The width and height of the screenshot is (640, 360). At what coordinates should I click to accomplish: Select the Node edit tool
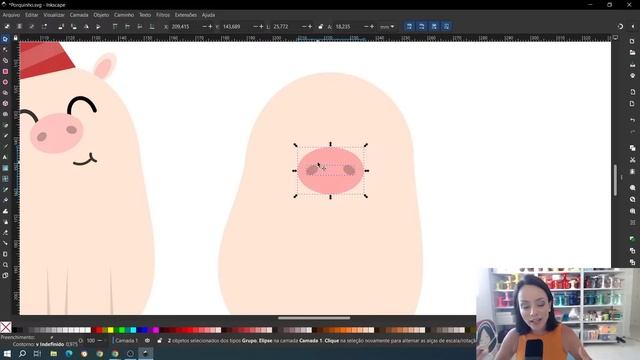tap(5, 50)
